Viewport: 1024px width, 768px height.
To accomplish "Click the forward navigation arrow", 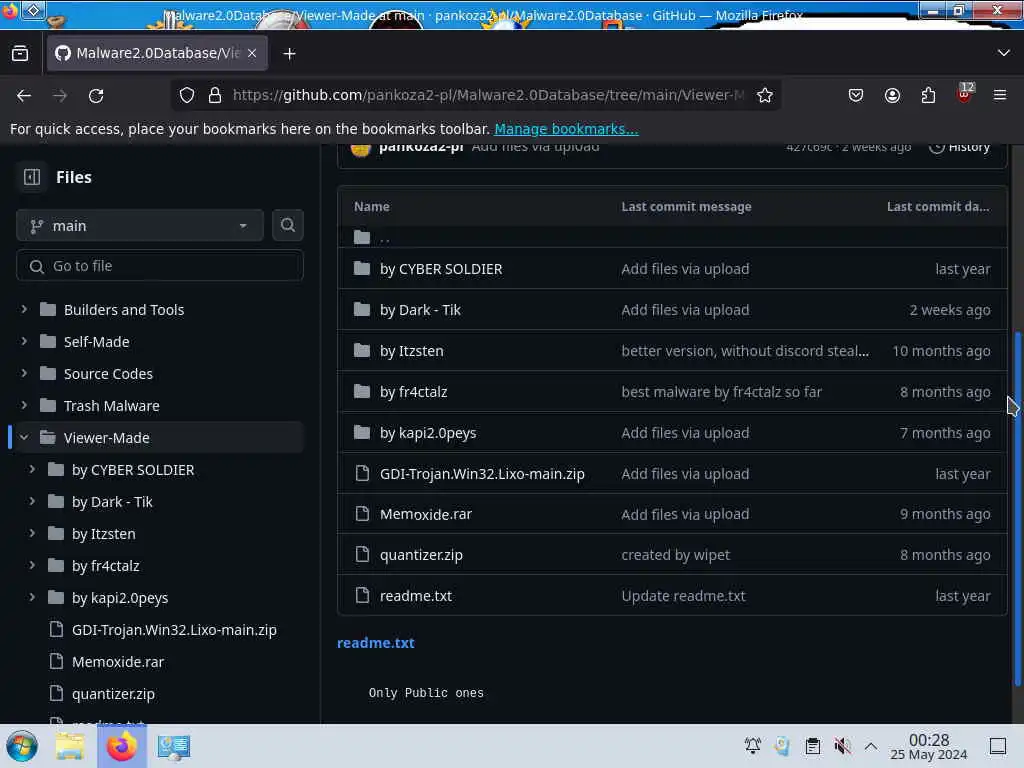I will click(60, 95).
